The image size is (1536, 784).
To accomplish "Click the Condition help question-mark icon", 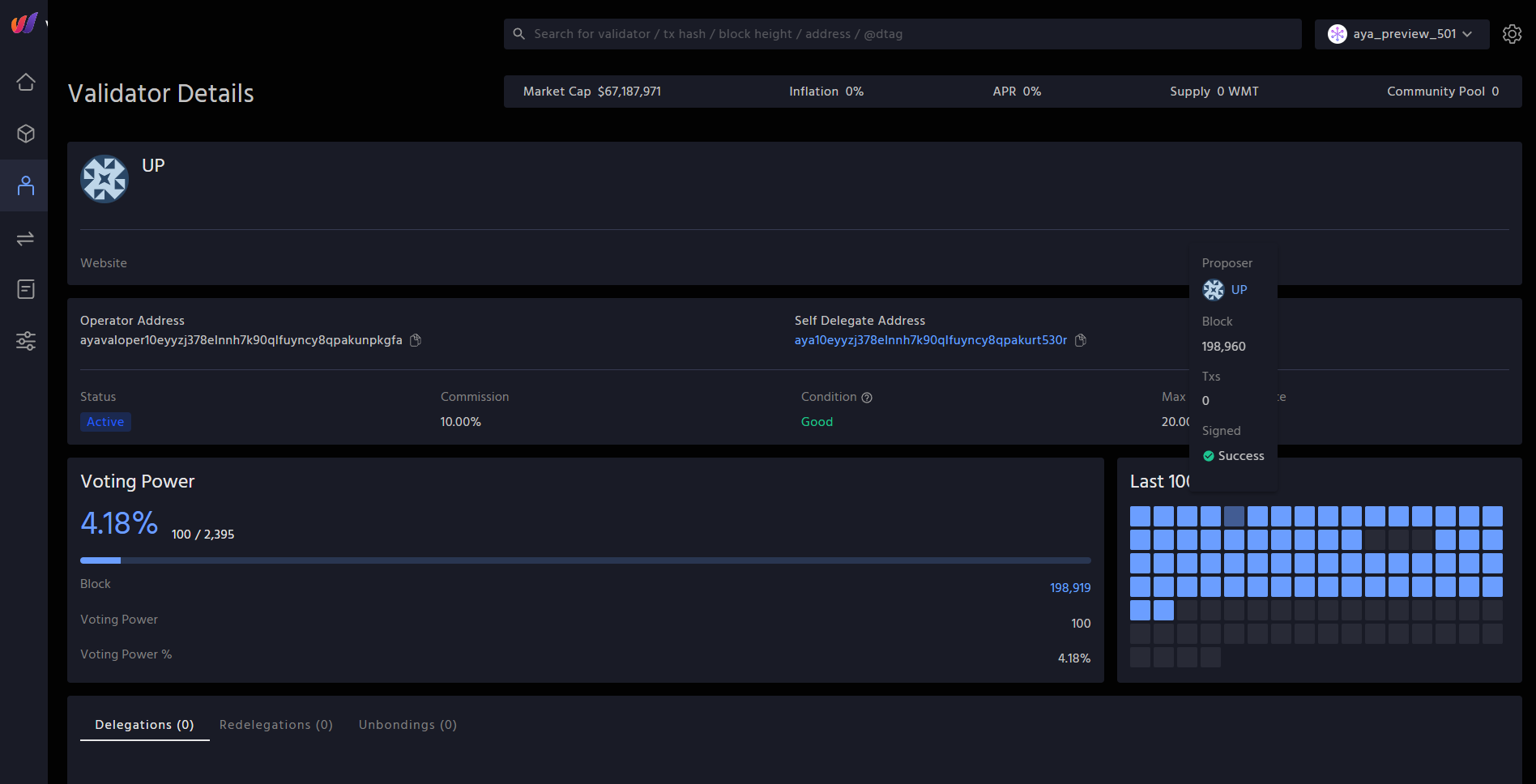I will coord(867,397).
